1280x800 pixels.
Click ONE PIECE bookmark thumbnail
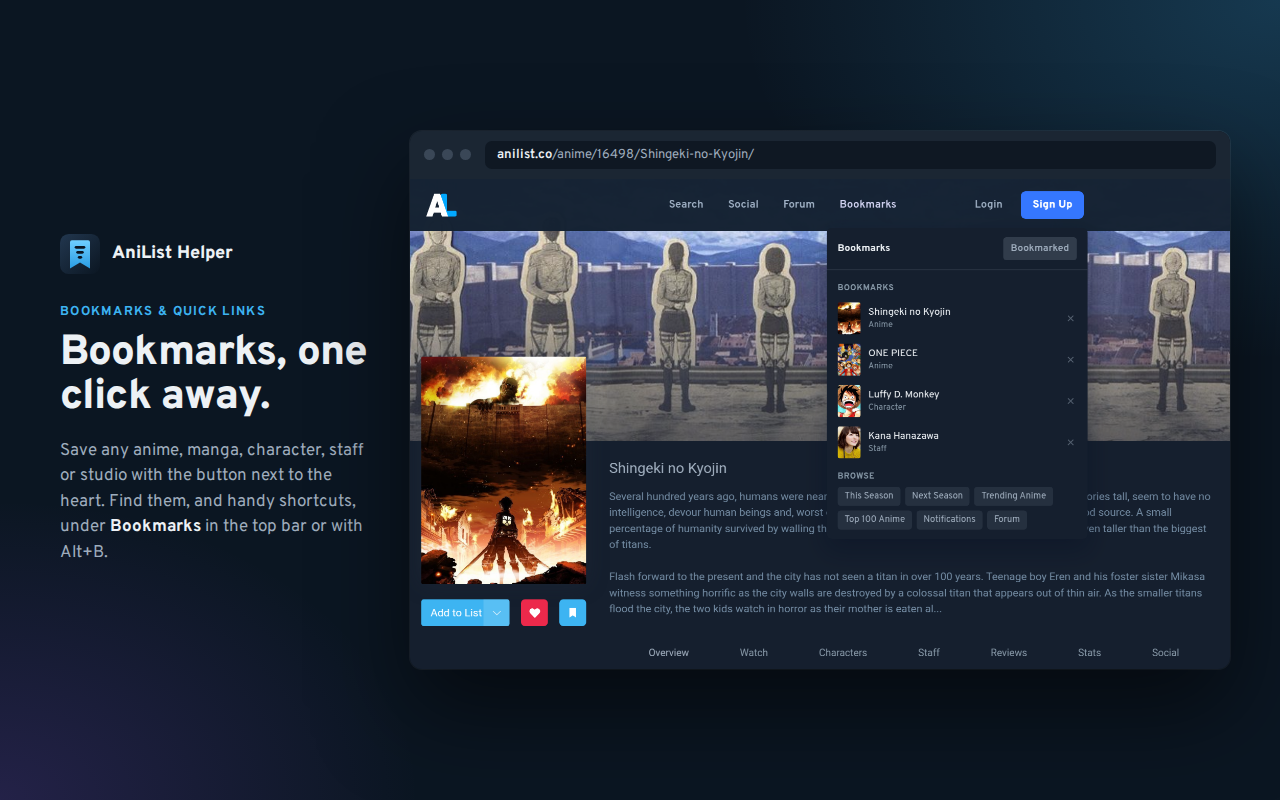click(849, 359)
